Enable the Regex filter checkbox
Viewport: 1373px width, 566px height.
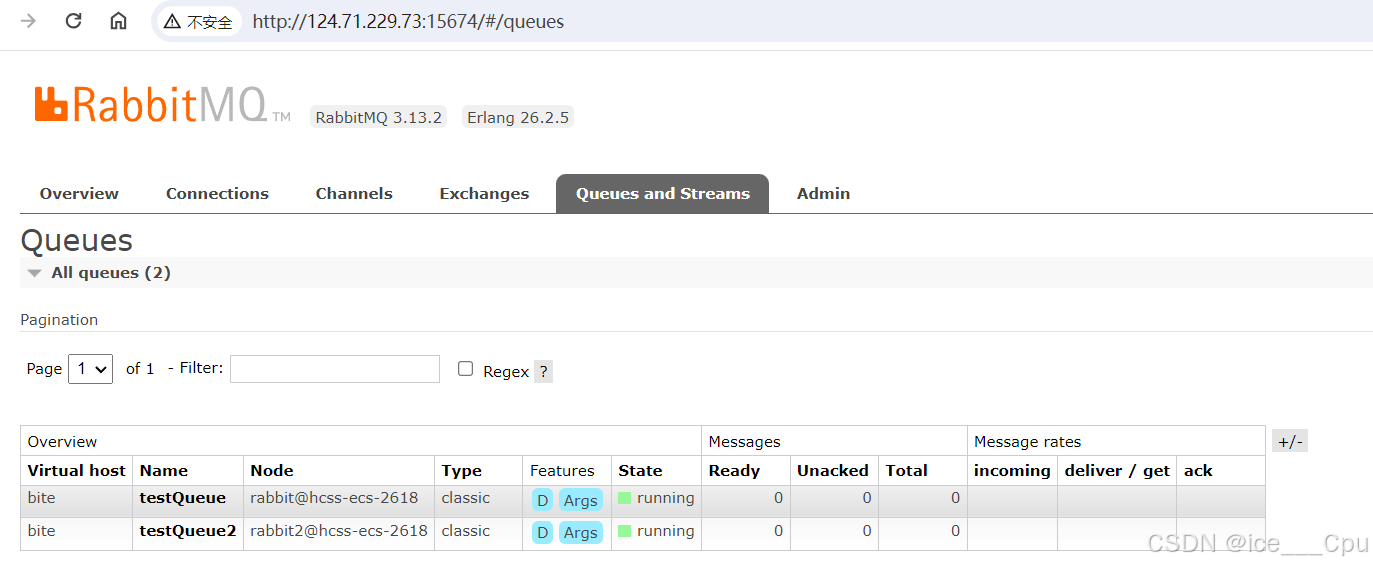tap(465, 369)
